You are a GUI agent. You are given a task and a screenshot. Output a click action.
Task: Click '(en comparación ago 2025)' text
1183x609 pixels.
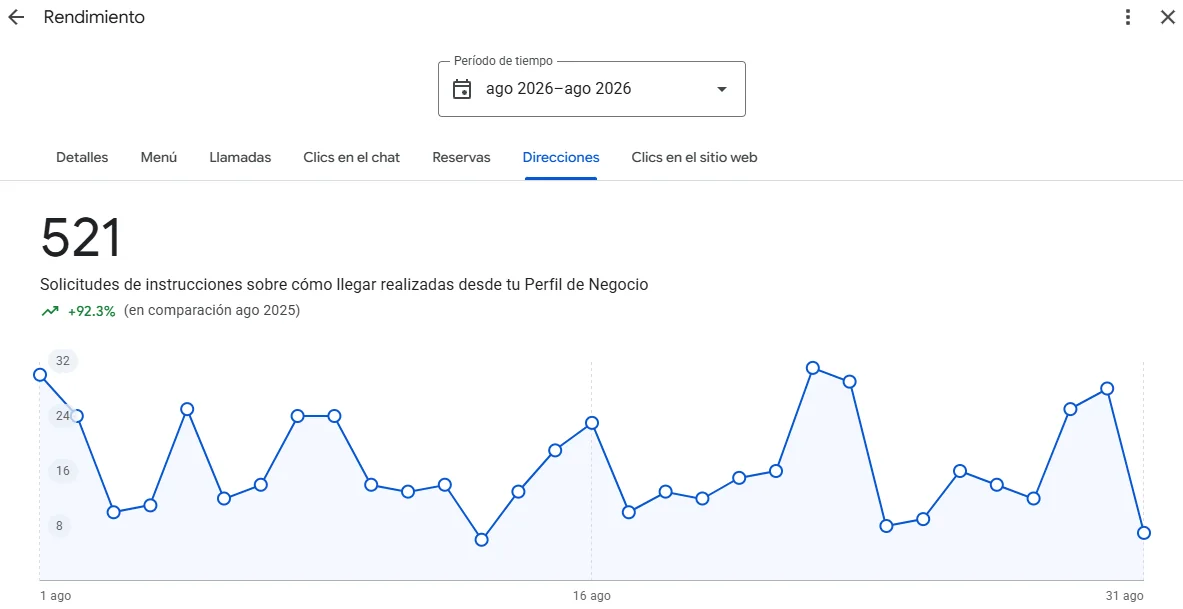(212, 310)
